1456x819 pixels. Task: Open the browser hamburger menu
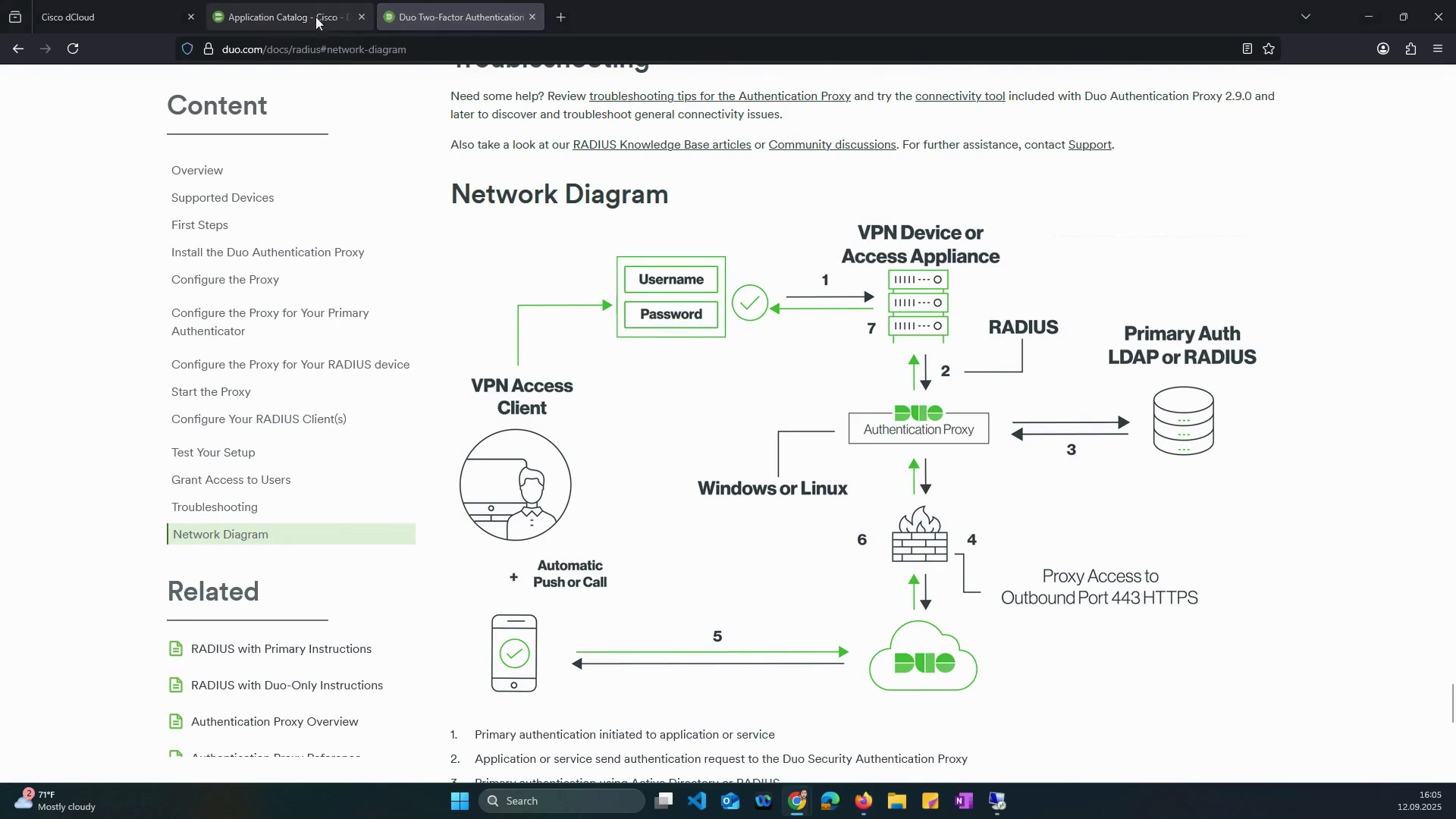click(x=1438, y=49)
